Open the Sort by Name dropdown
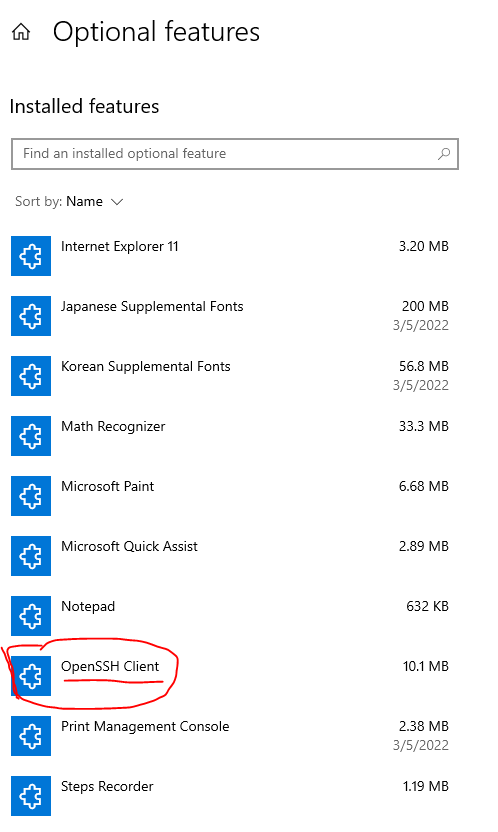 (69, 202)
